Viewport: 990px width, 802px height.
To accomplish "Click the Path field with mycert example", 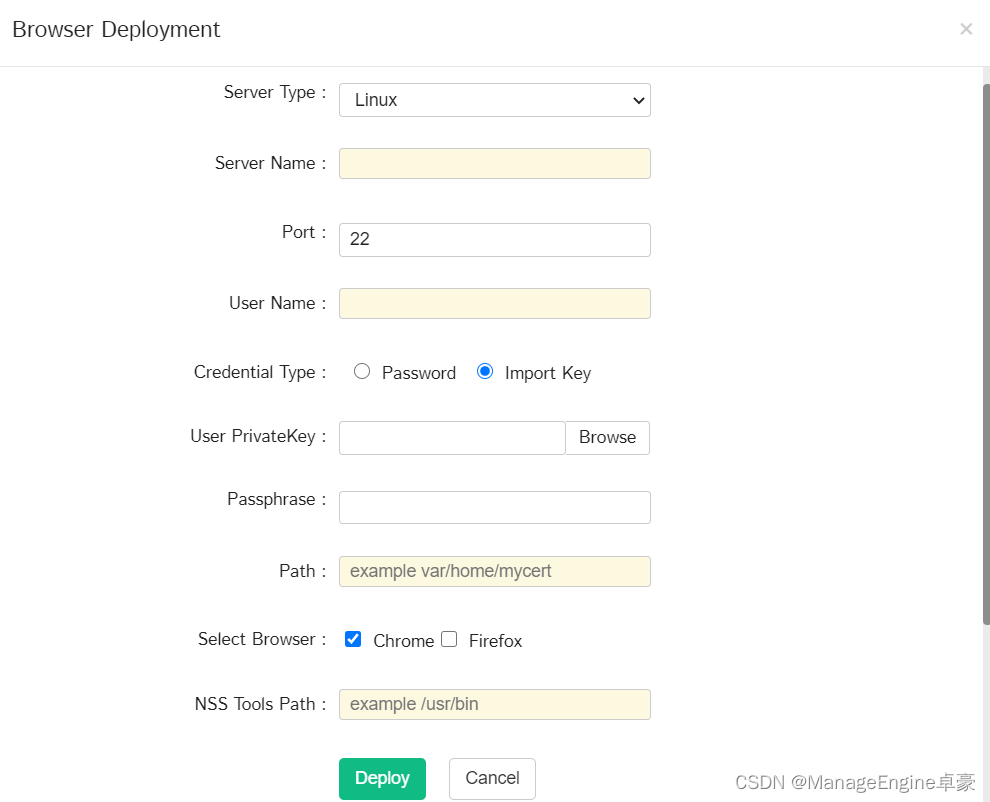I will pyautogui.click(x=494, y=572).
